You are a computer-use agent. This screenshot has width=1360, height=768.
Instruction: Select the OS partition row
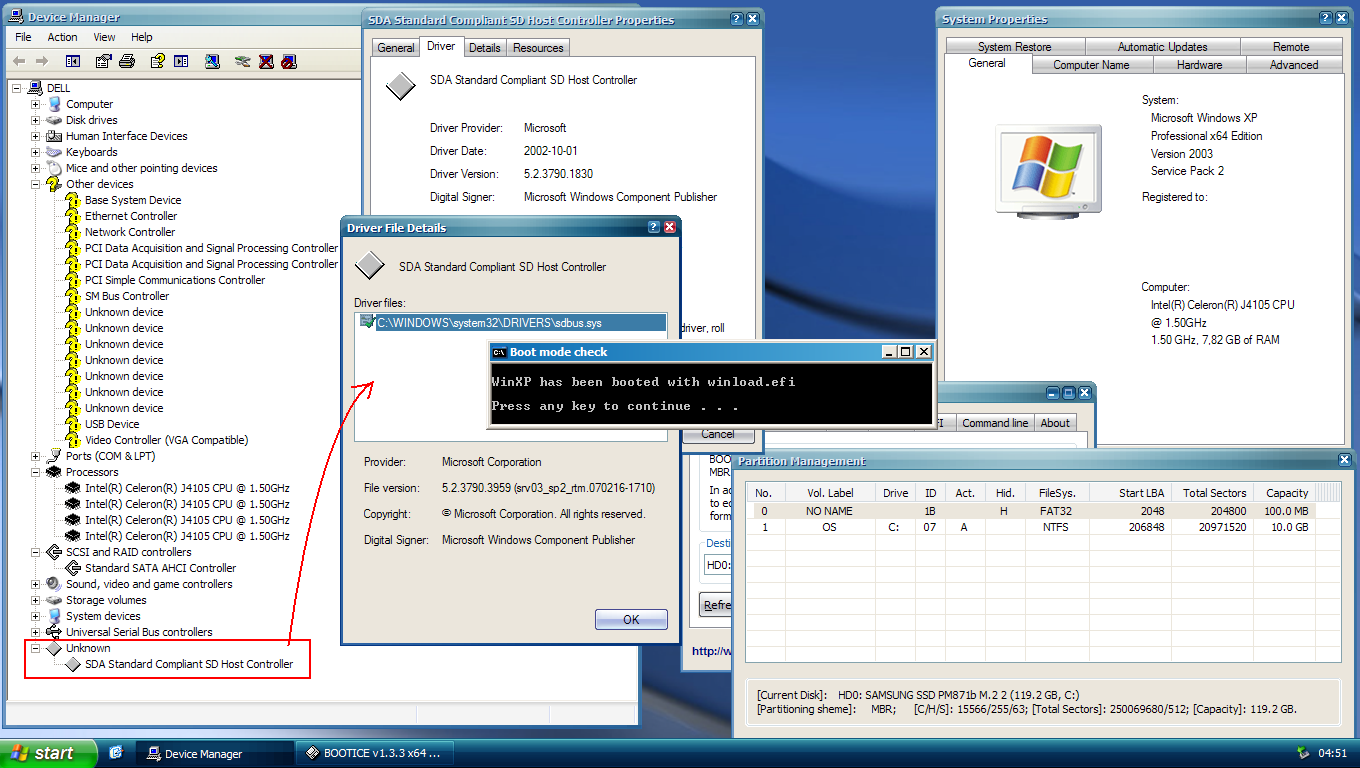[1043, 527]
